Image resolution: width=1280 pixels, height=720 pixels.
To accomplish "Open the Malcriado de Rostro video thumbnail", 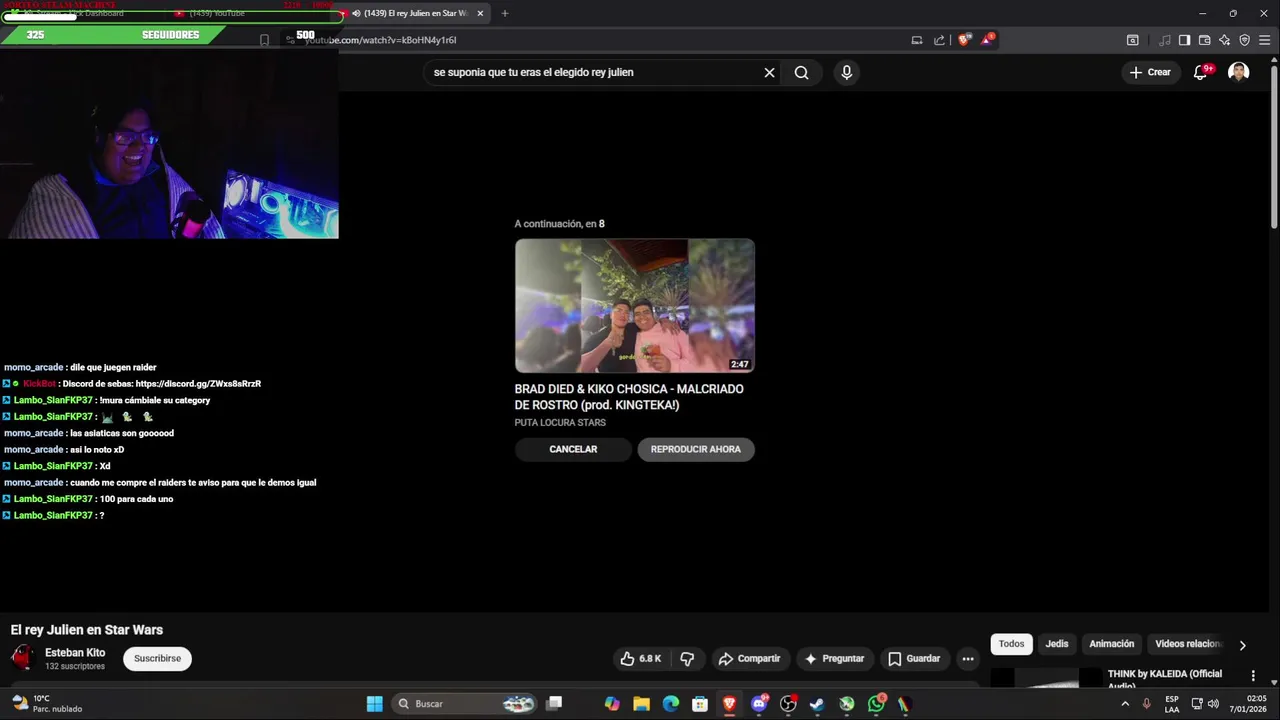I will tap(635, 305).
